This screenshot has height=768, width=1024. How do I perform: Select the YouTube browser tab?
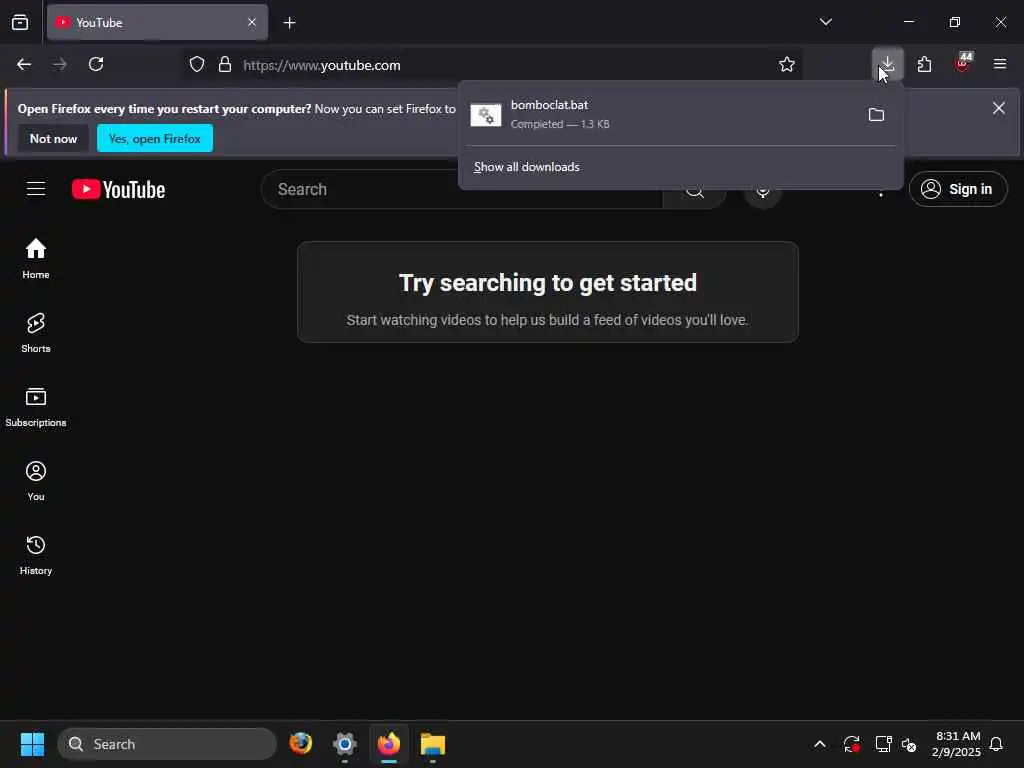pyautogui.click(x=157, y=22)
